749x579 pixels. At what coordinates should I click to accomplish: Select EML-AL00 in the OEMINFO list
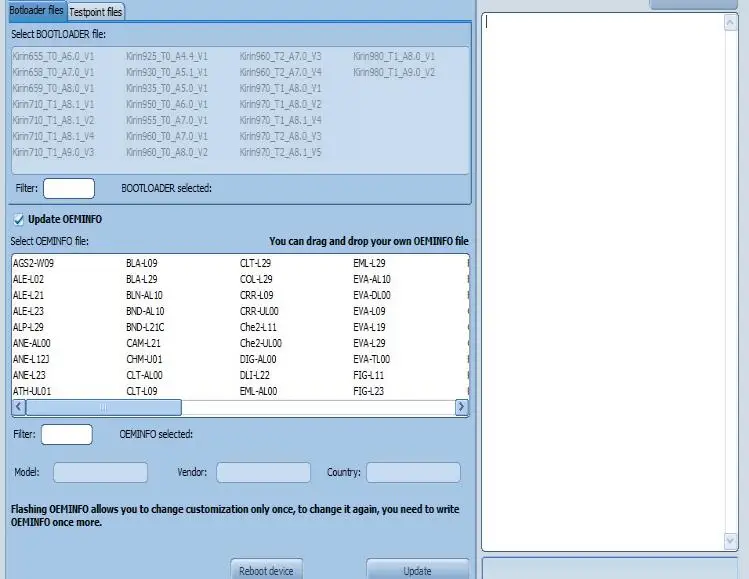258,391
